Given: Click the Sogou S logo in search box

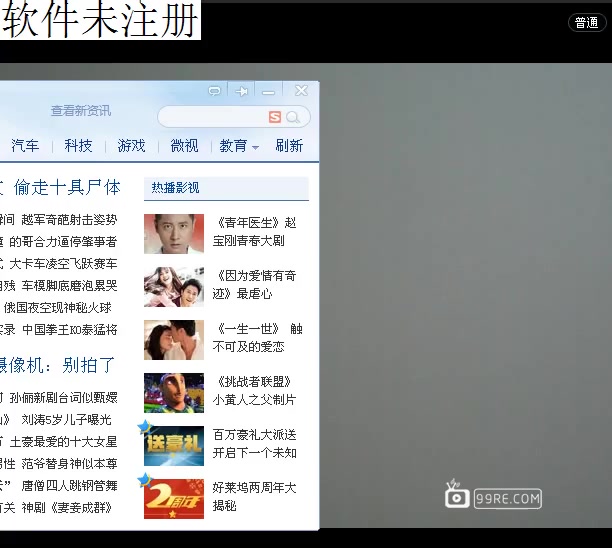Looking at the screenshot, I should [x=275, y=117].
